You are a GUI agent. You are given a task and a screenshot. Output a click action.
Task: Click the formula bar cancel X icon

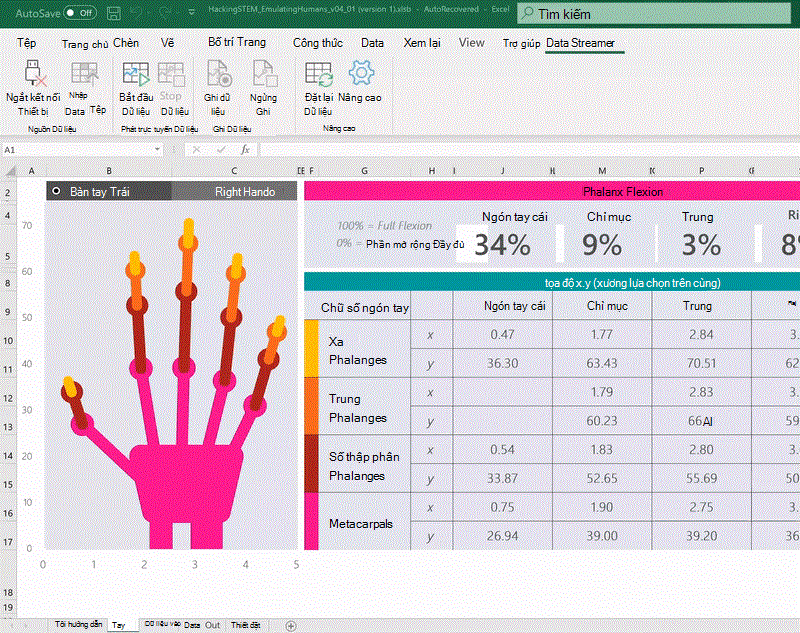tap(196, 149)
